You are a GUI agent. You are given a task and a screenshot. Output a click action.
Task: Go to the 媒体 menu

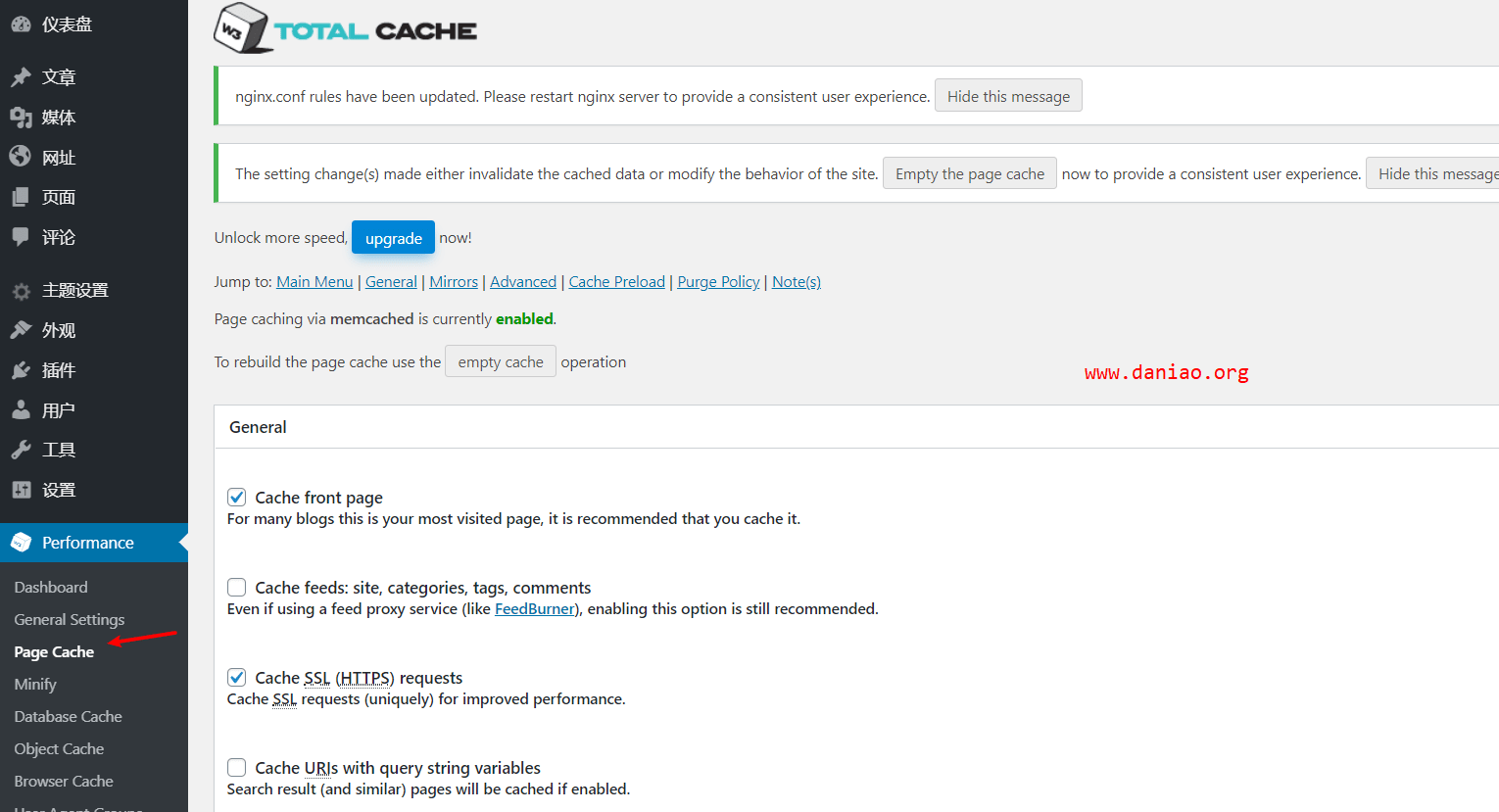coord(94,117)
